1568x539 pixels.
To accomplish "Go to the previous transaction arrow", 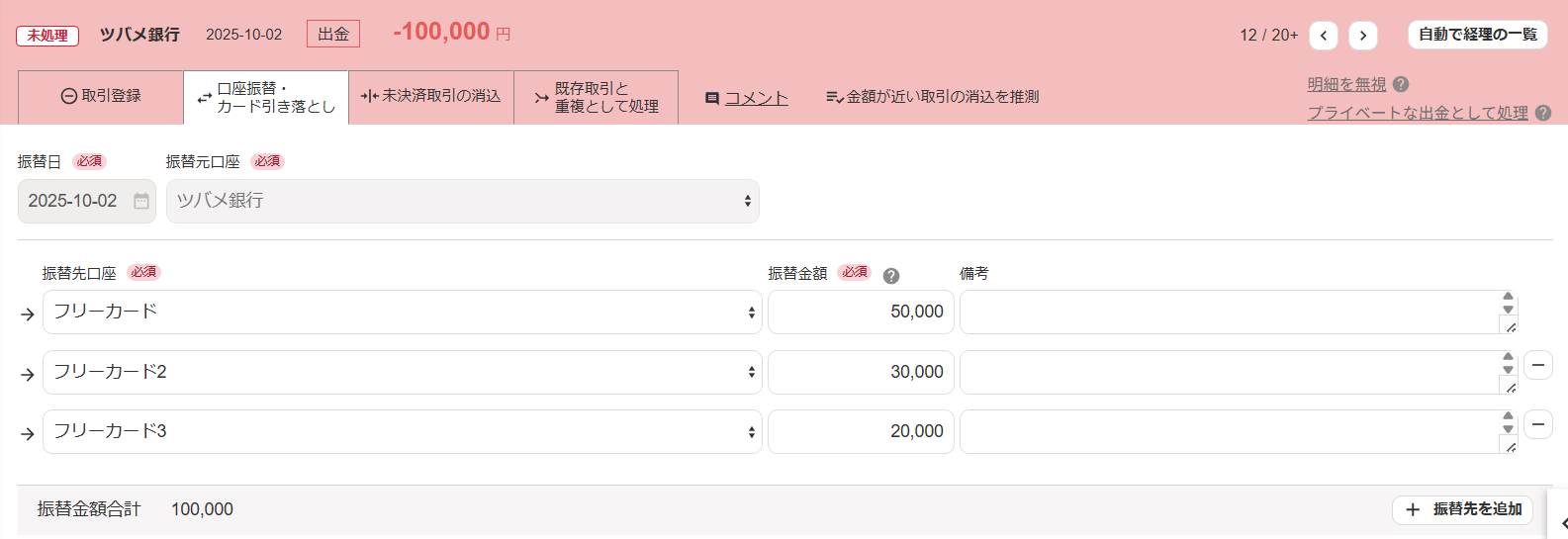I will tap(1323, 36).
